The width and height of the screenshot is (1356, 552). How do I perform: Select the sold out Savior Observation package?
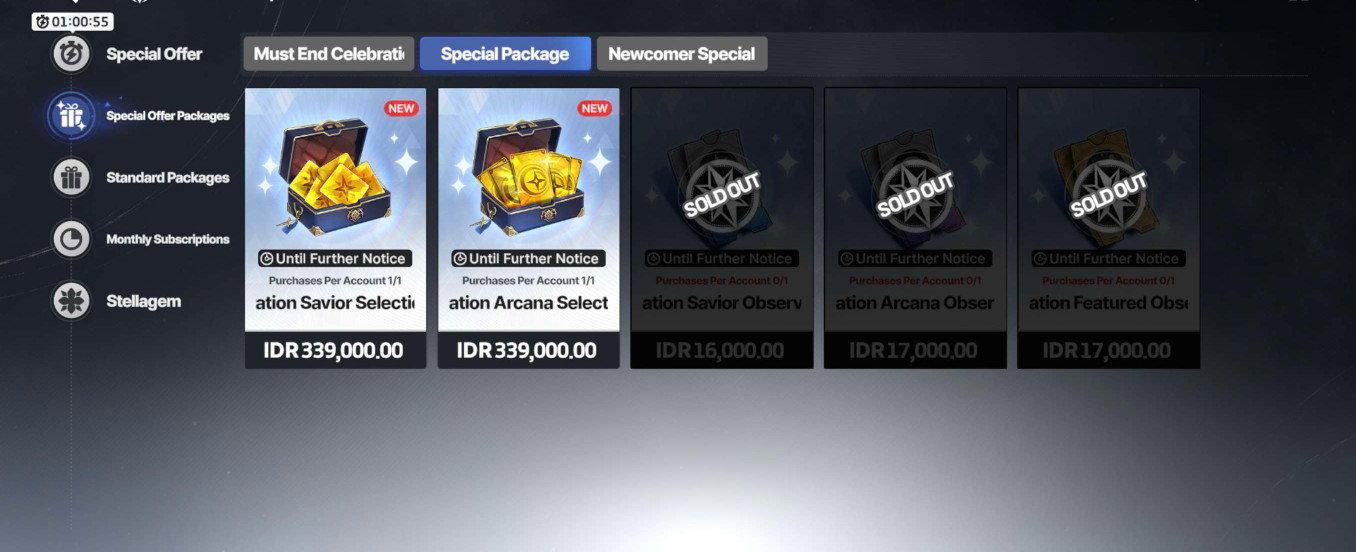722,228
